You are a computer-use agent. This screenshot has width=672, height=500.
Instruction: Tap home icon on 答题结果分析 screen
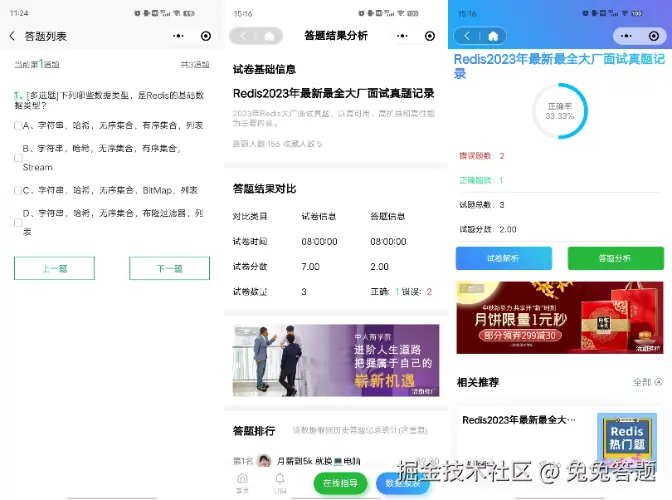tap(269, 36)
